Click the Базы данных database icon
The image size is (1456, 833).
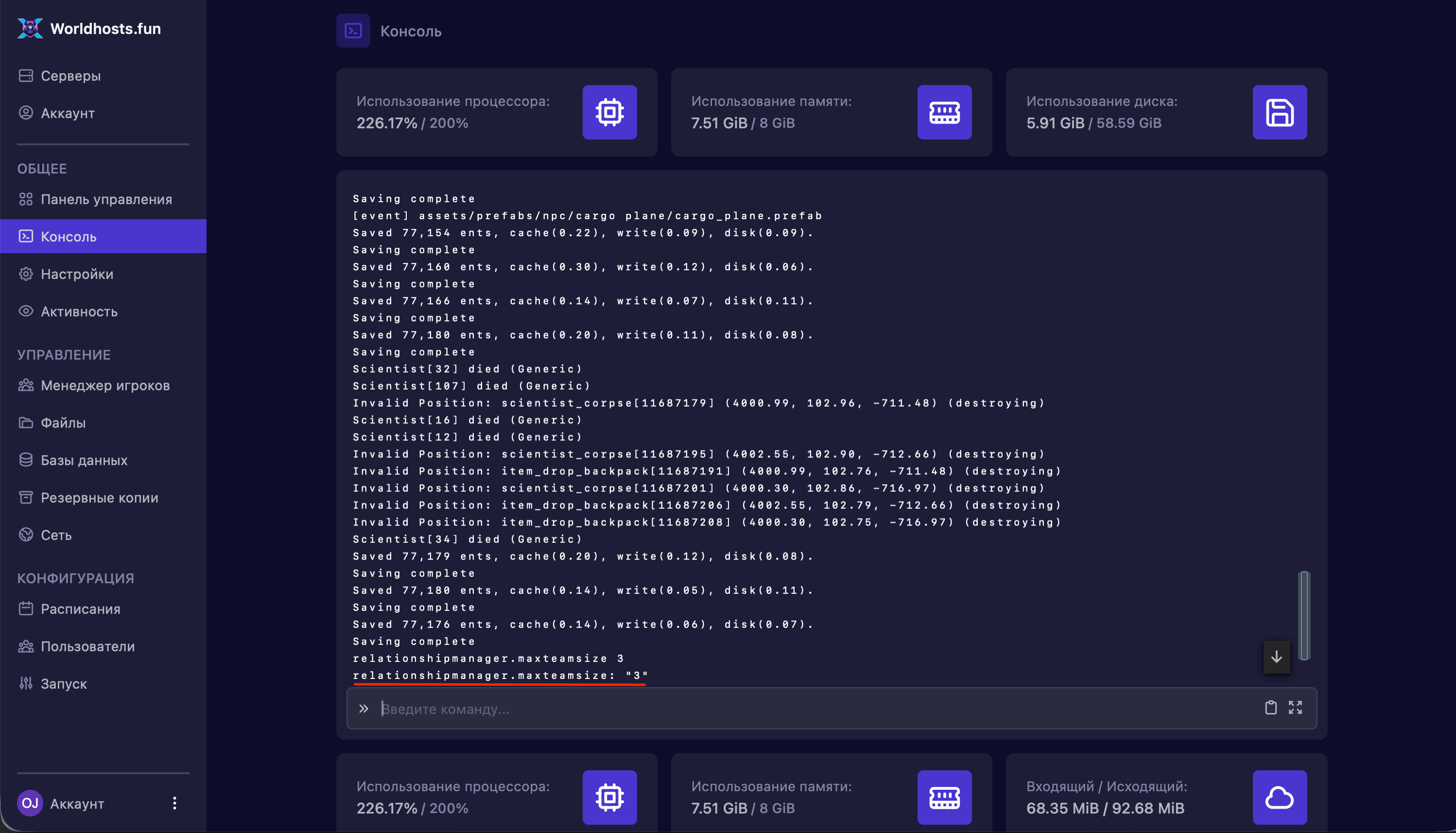26,459
